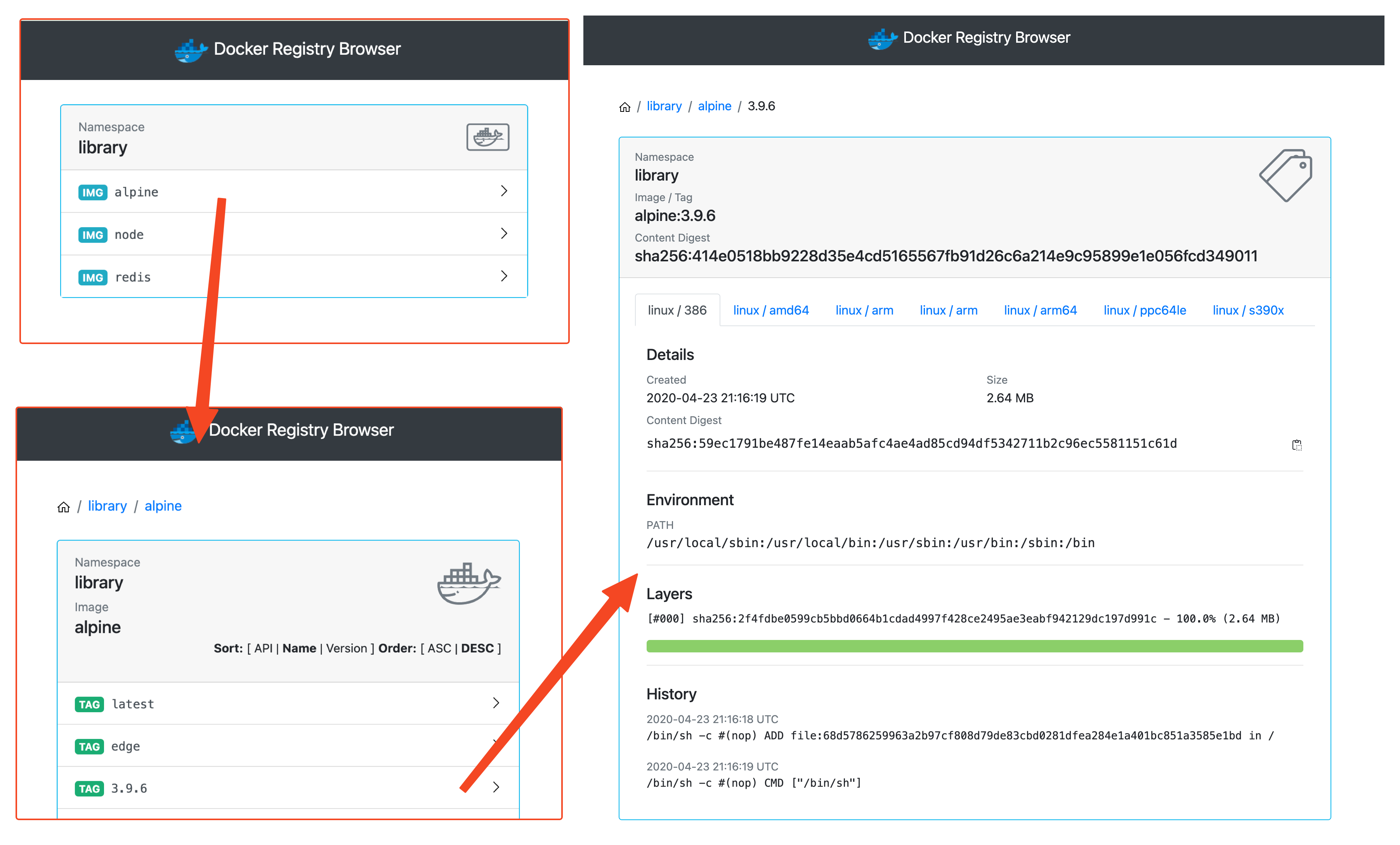Set order to ASC

tap(439, 648)
